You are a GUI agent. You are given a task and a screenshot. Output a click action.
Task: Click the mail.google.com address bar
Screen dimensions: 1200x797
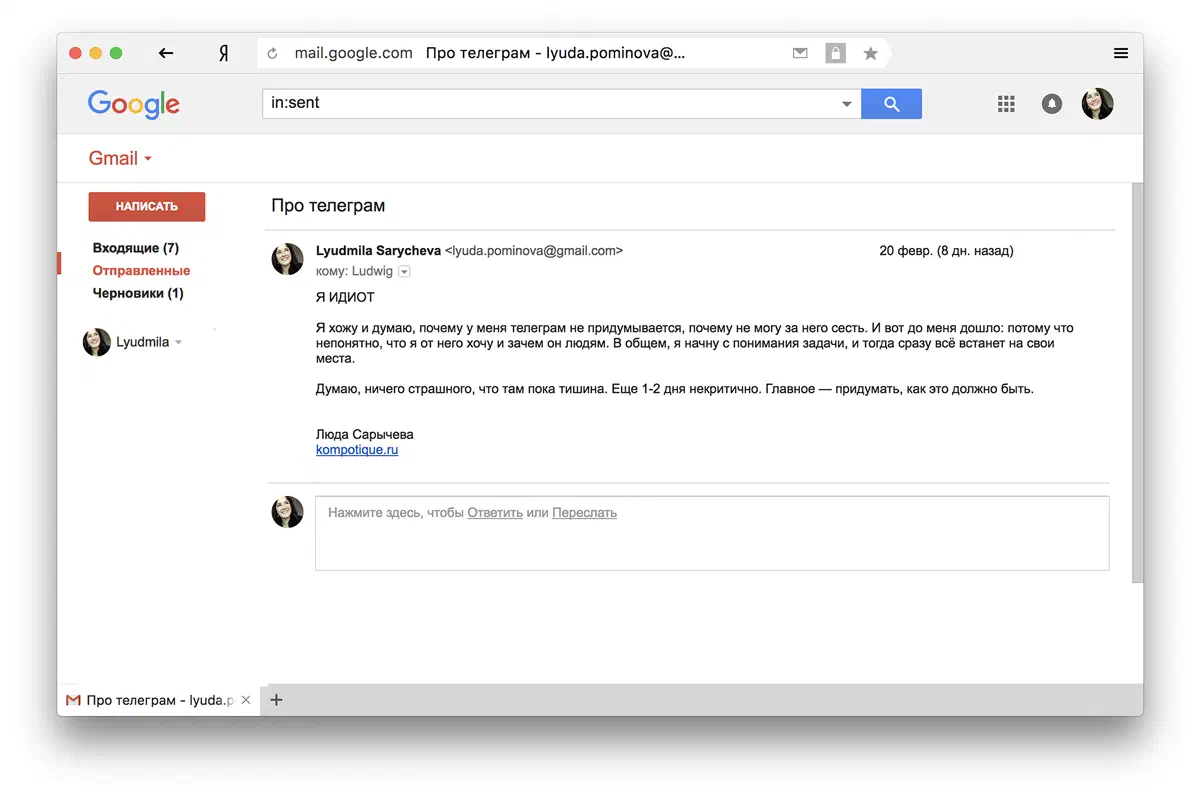tap(355, 53)
